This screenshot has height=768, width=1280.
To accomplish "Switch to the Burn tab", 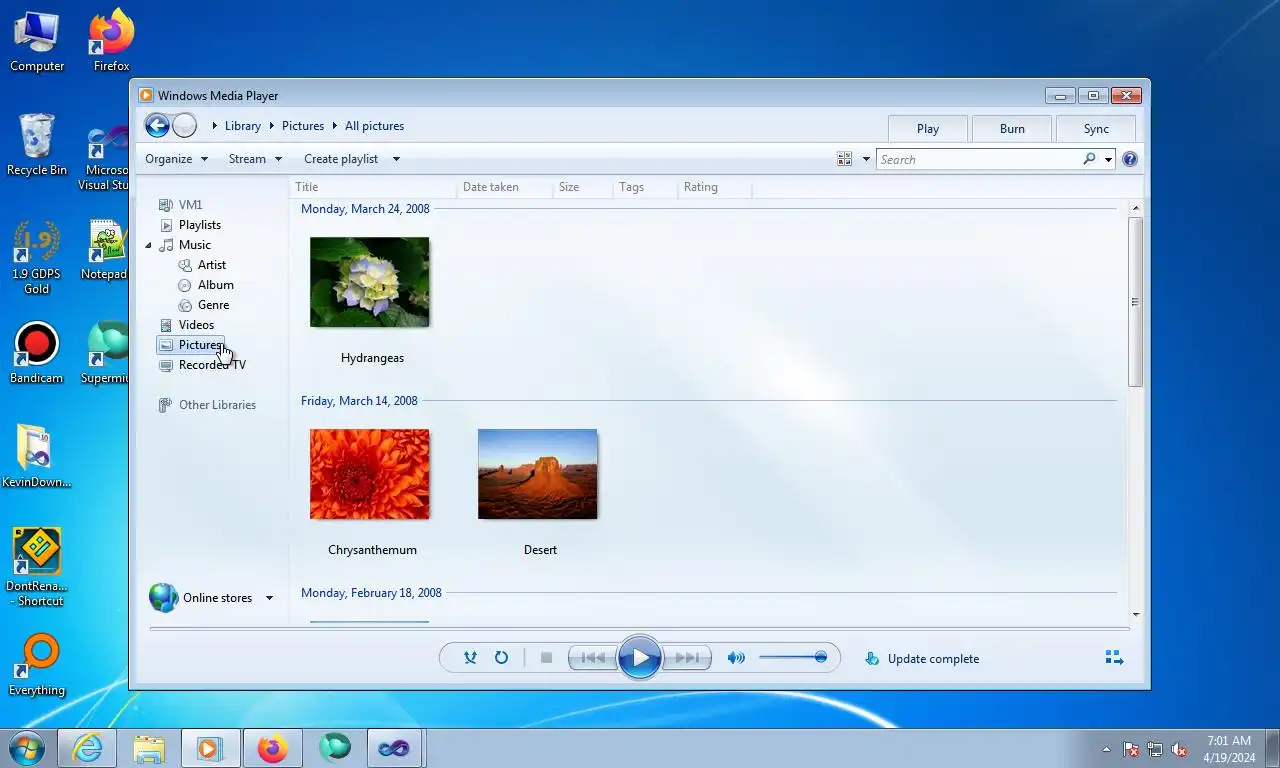I will (1012, 128).
